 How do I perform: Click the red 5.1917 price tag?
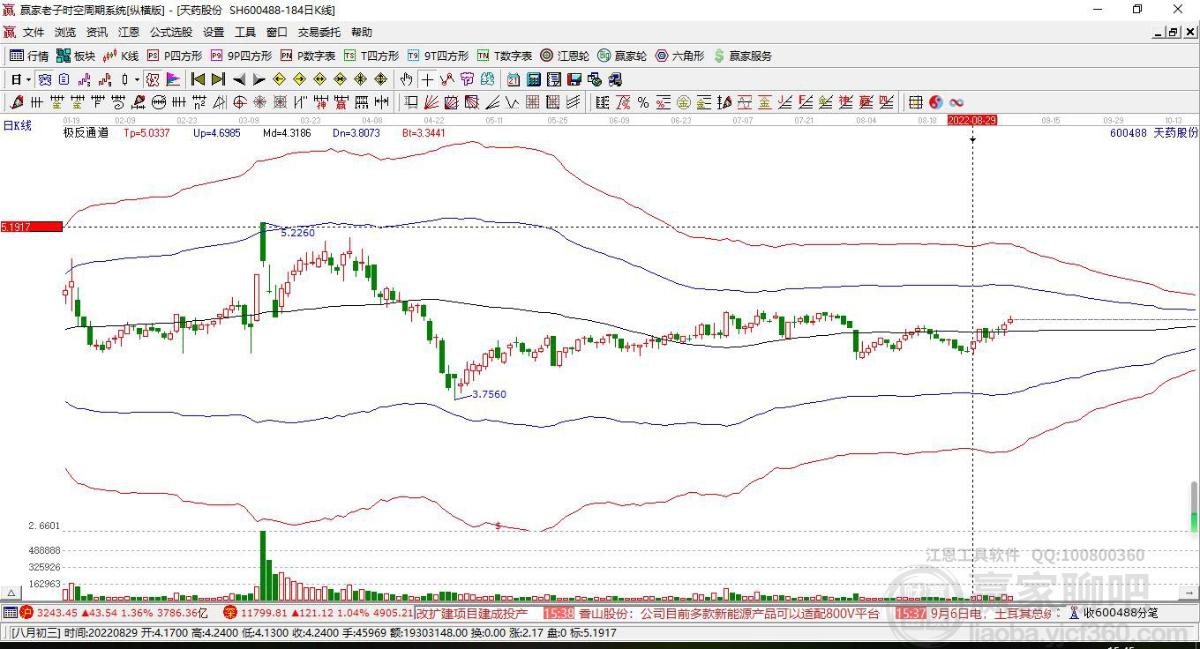(31, 227)
